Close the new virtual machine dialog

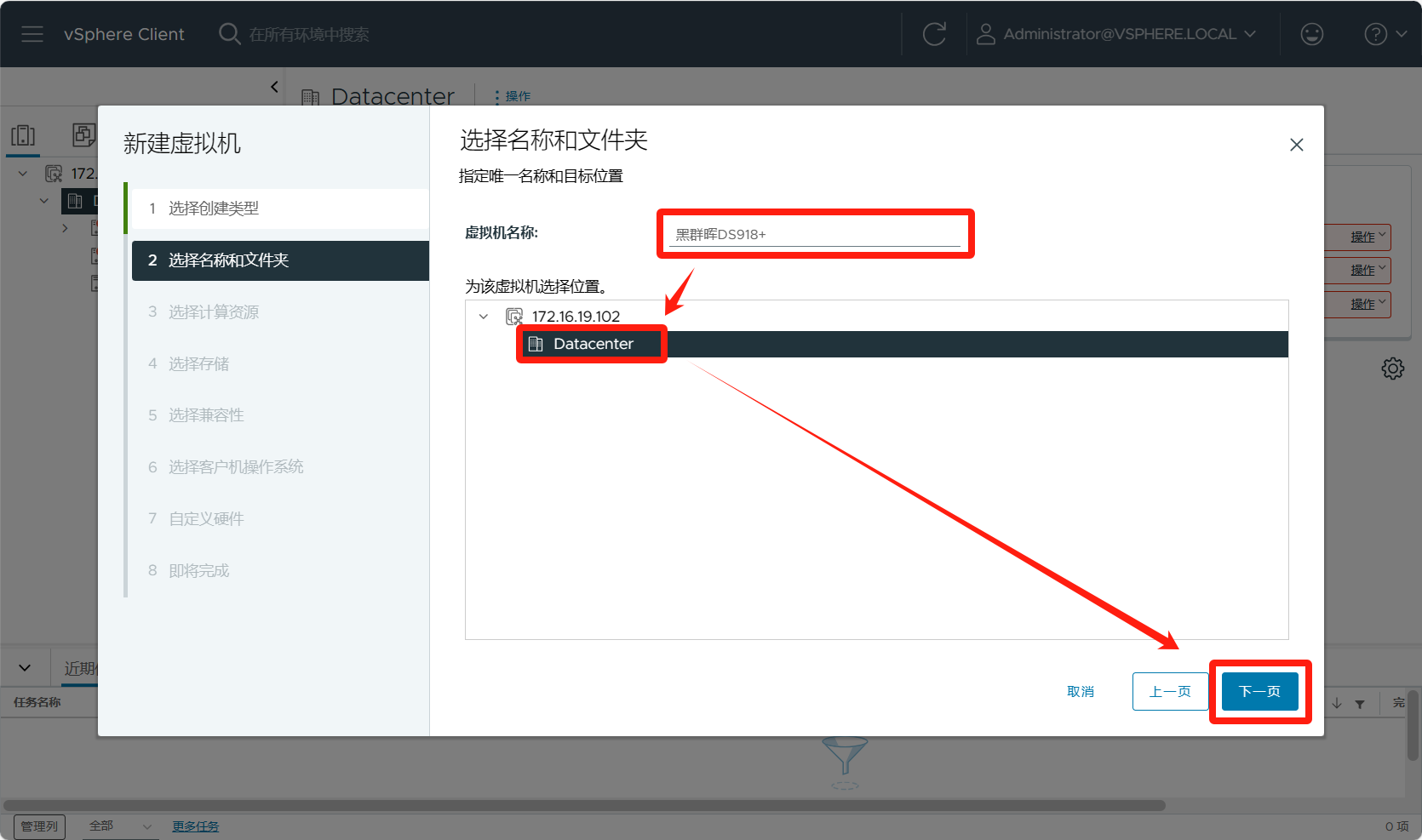[x=1296, y=145]
